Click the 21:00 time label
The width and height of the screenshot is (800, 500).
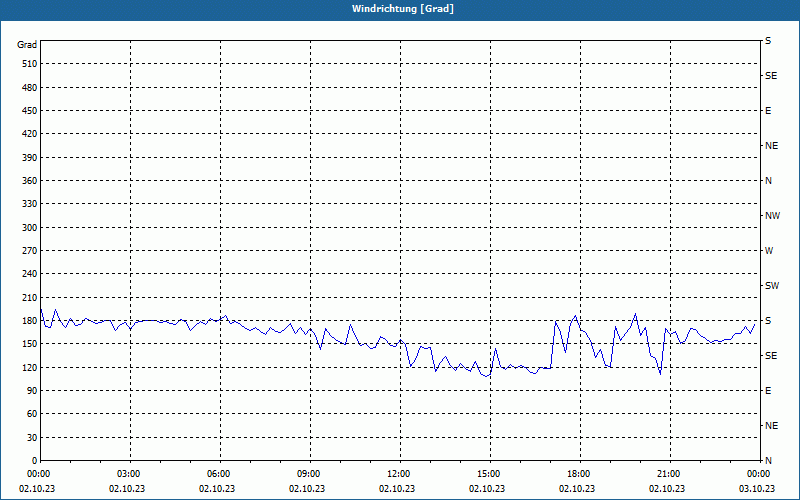(x=670, y=474)
